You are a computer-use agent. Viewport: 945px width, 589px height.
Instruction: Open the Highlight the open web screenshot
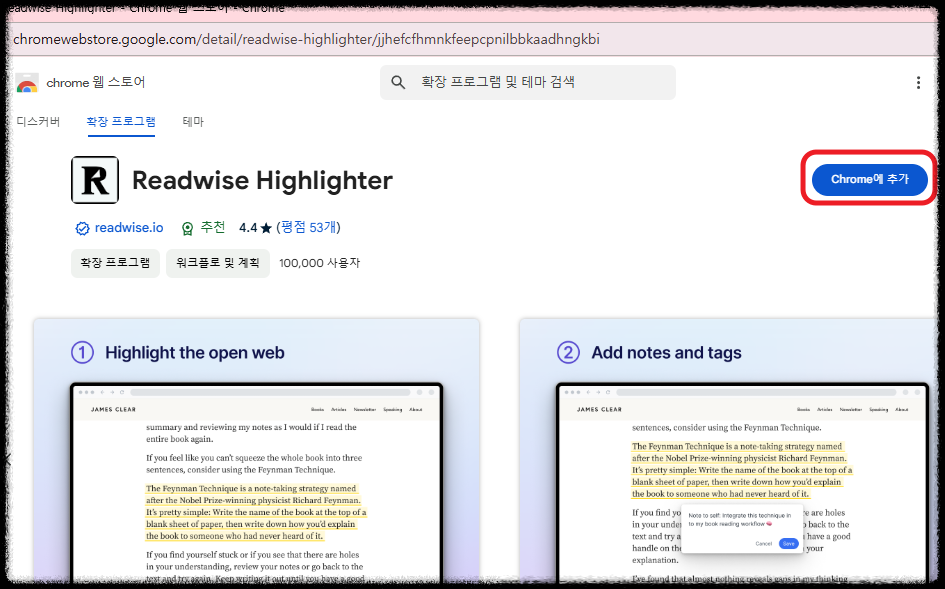(257, 452)
